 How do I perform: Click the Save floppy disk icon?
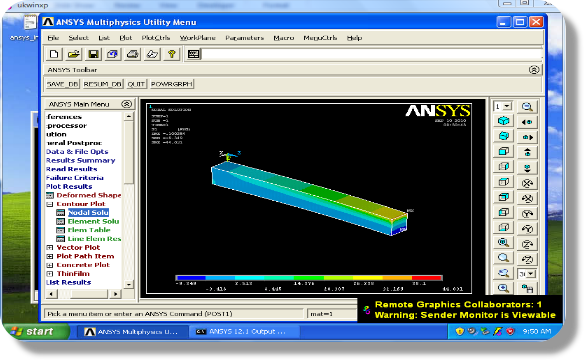coord(93,54)
